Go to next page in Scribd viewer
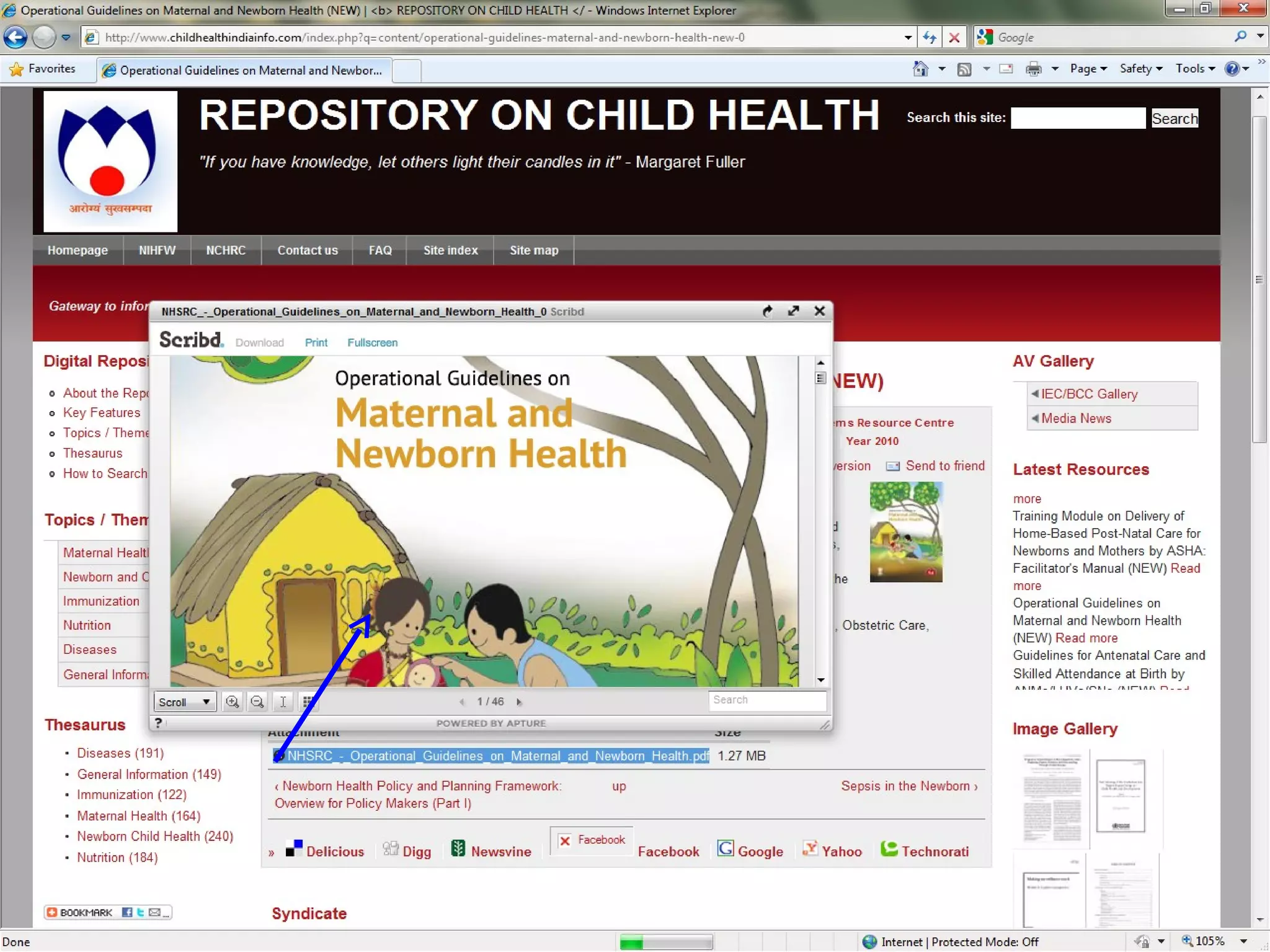The width and height of the screenshot is (1270, 952). [x=519, y=702]
